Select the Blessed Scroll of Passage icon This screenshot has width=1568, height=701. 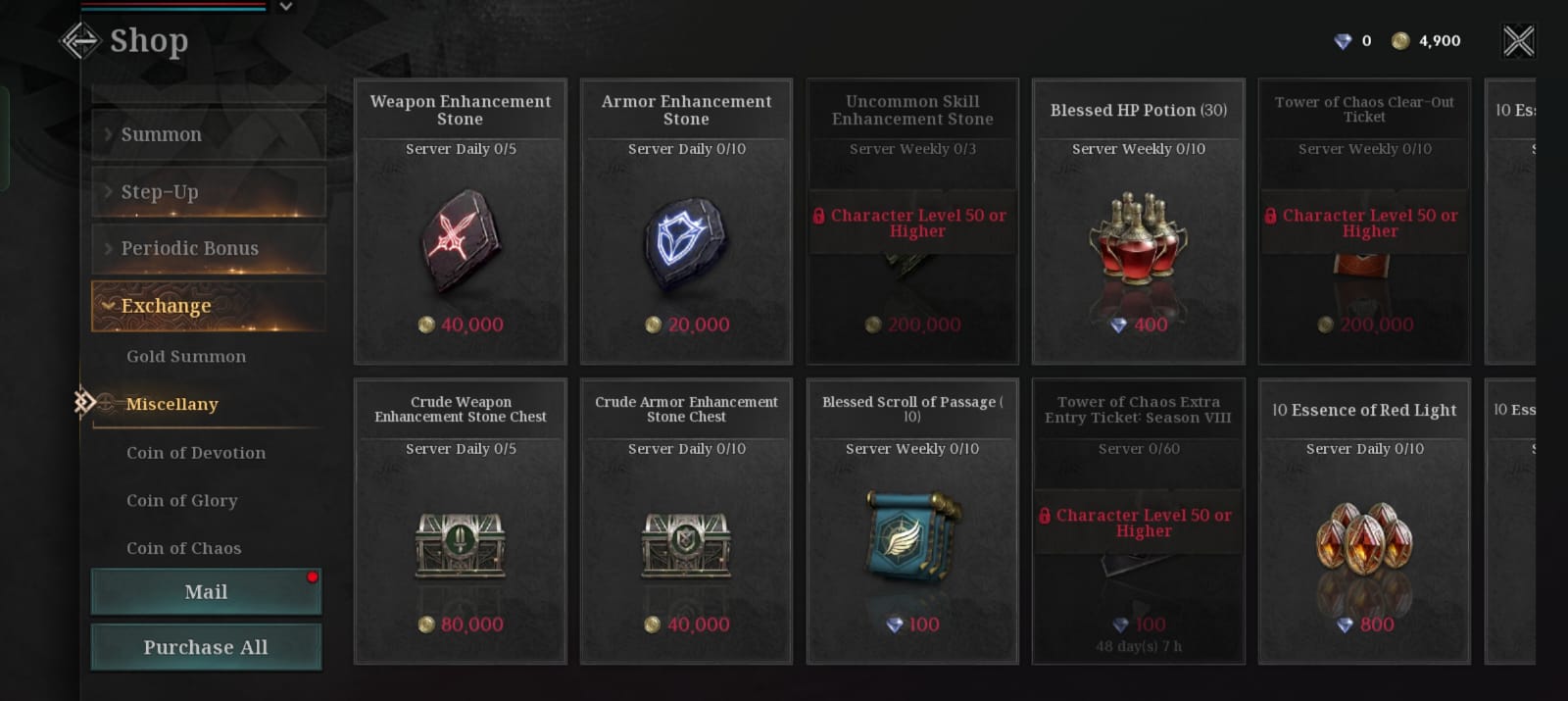click(x=911, y=539)
